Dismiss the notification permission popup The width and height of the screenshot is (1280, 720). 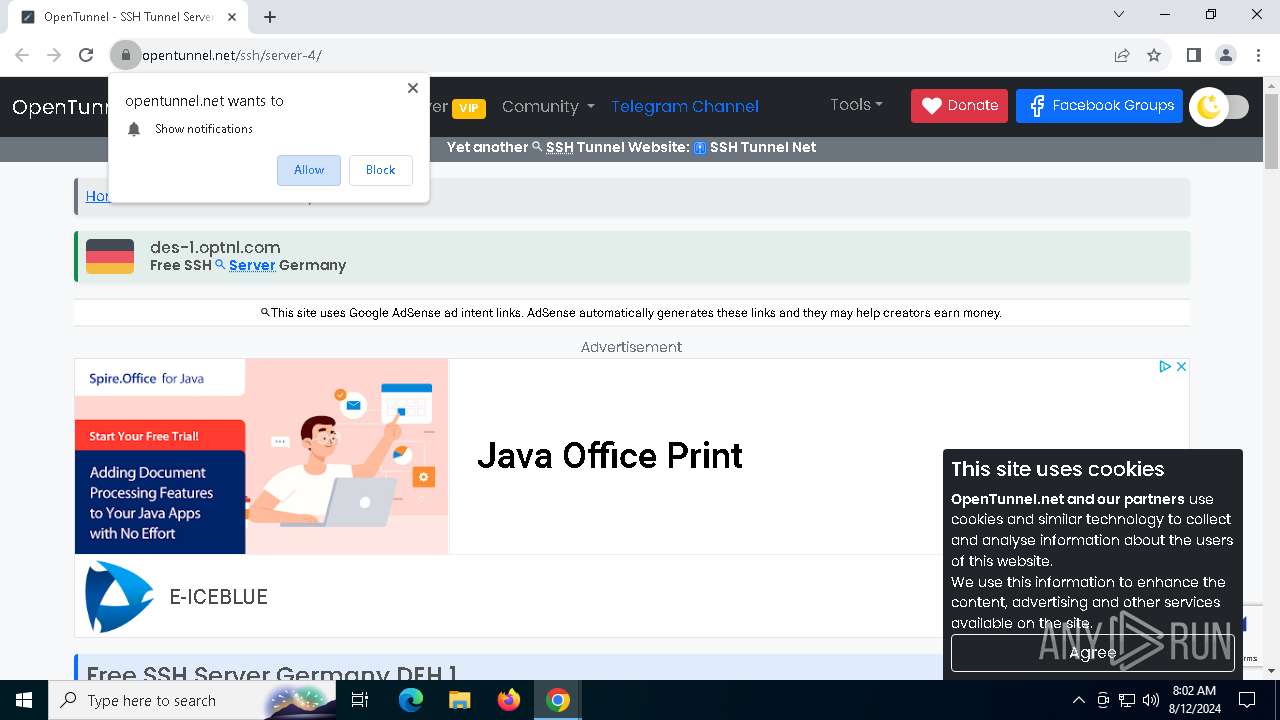(x=412, y=88)
